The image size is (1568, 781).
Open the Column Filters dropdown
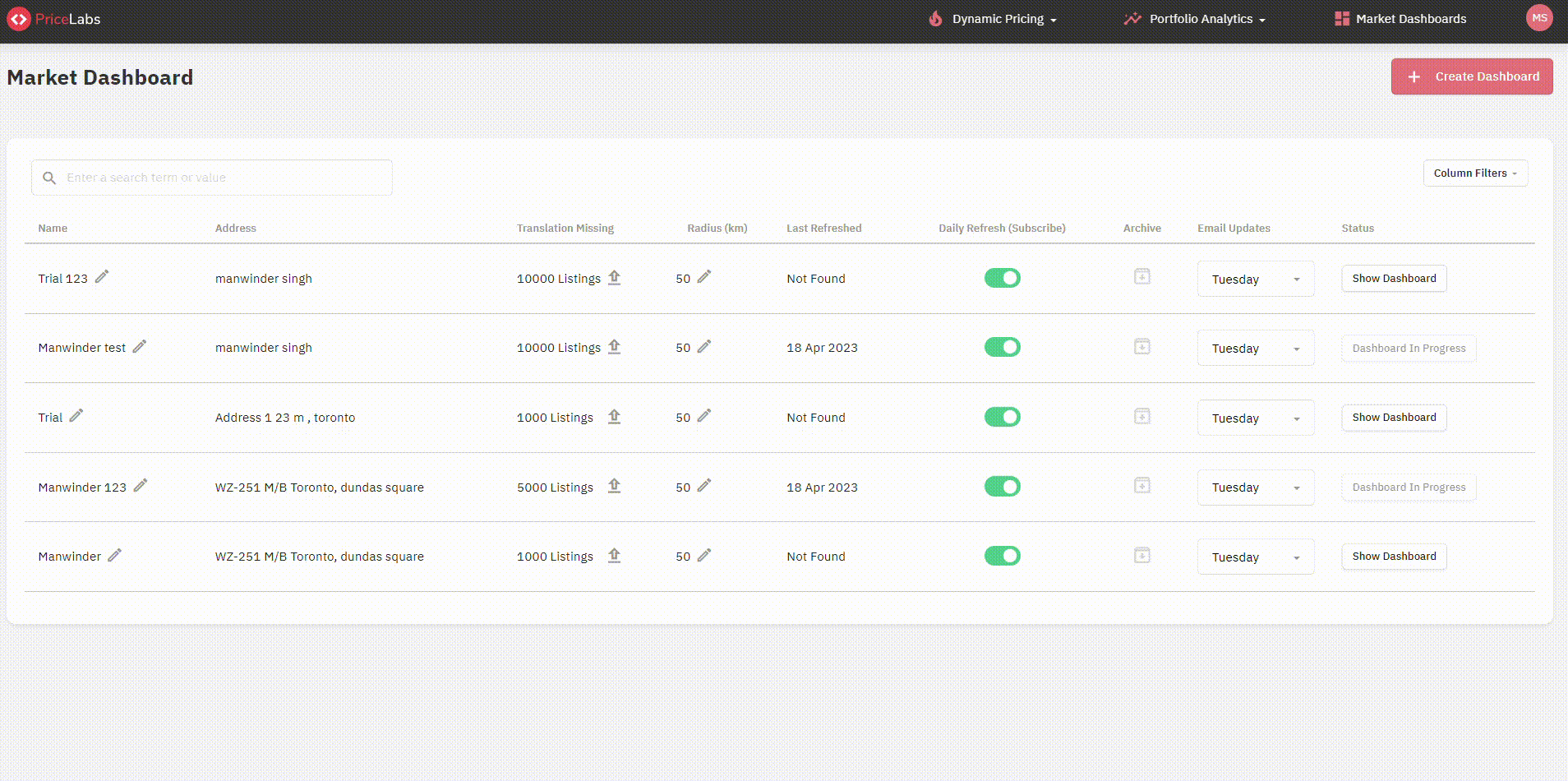click(1475, 173)
